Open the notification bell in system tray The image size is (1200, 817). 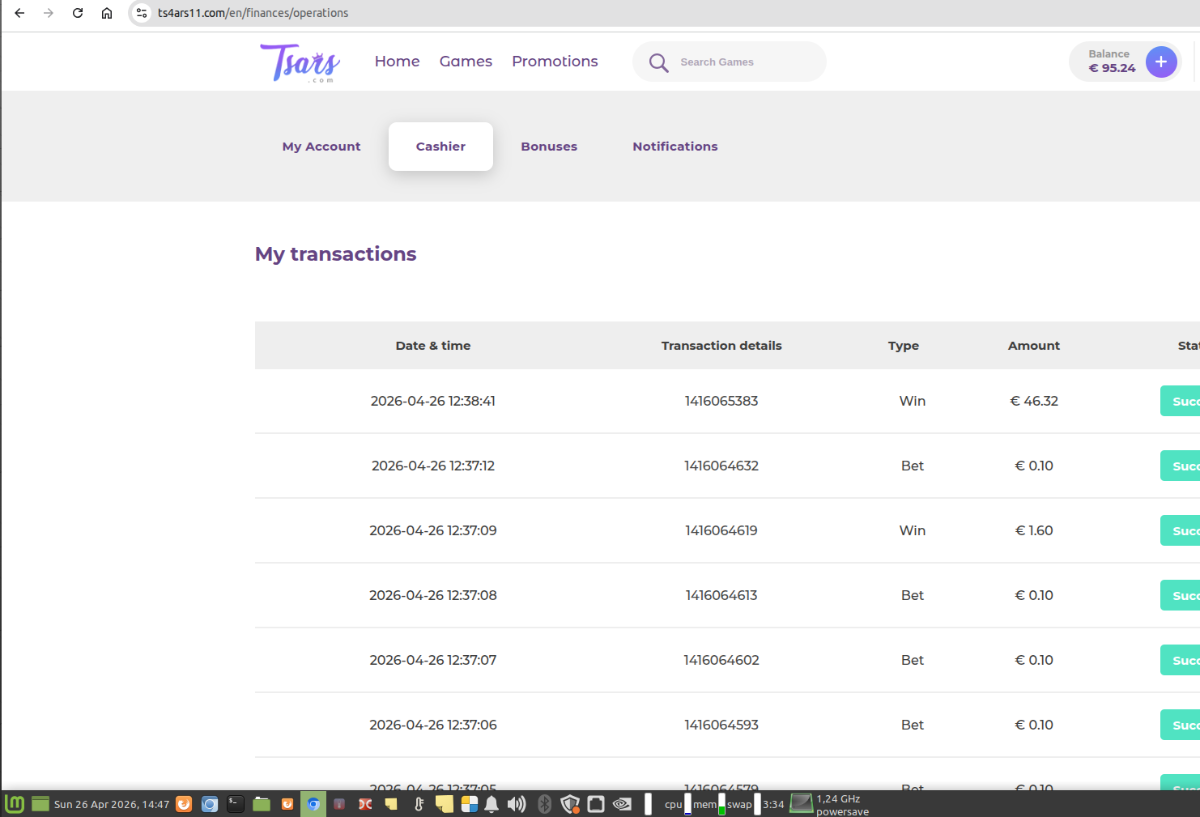(x=492, y=804)
